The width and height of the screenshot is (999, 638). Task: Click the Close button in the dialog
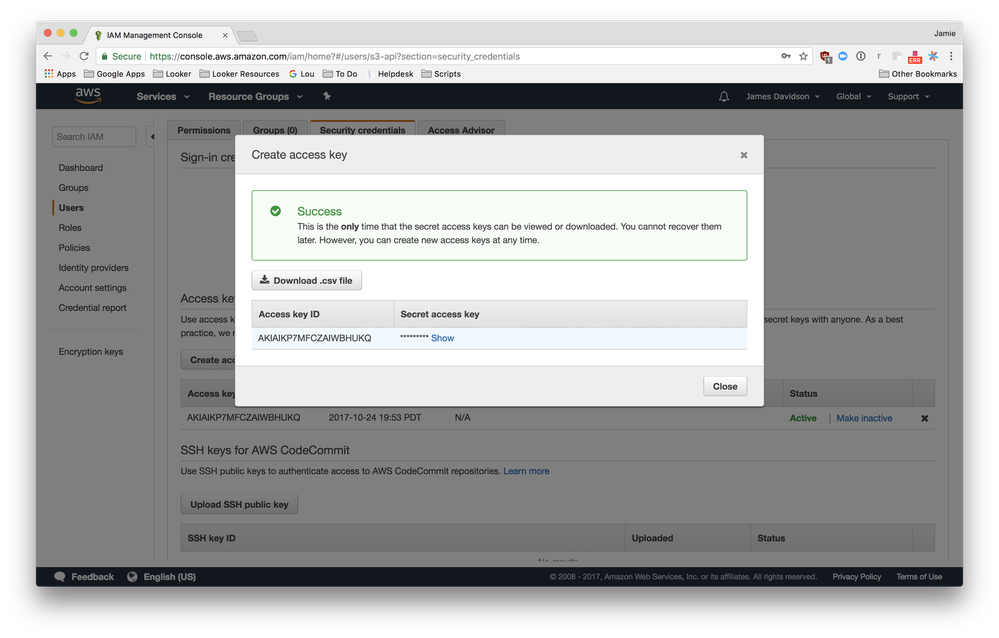click(725, 386)
